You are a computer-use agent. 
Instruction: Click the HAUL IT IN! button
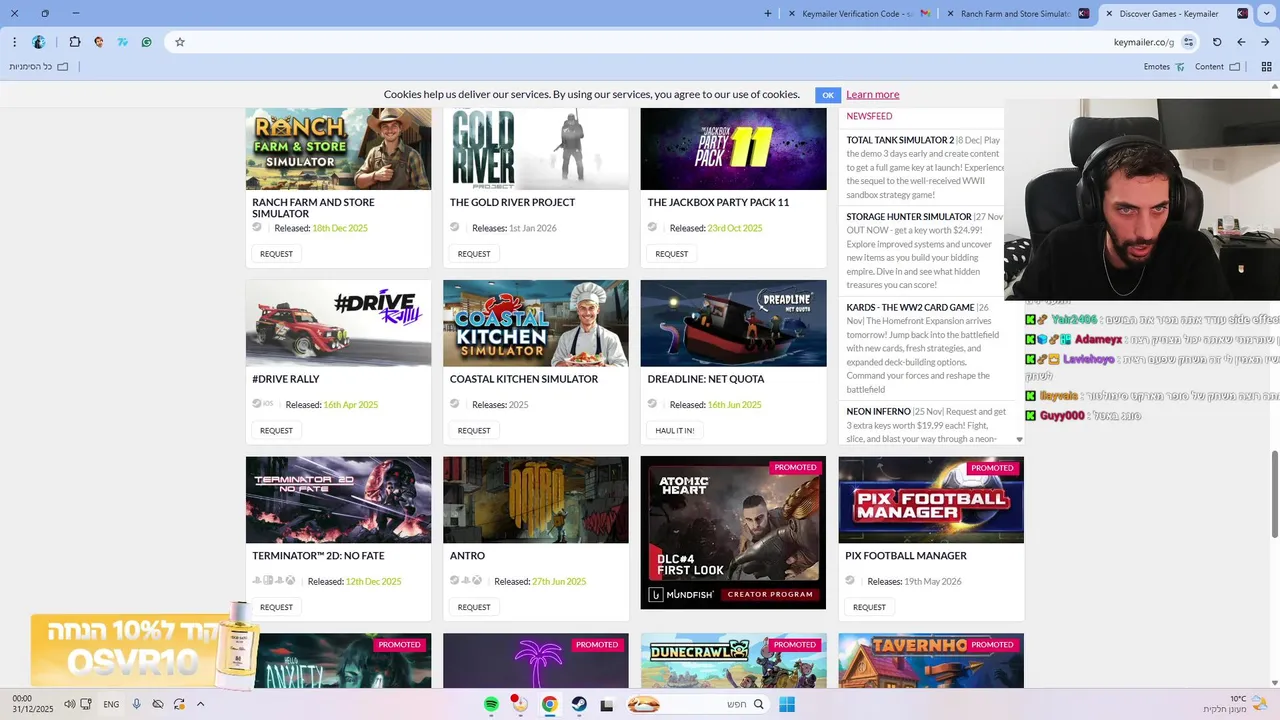click(x=675, y=431)
